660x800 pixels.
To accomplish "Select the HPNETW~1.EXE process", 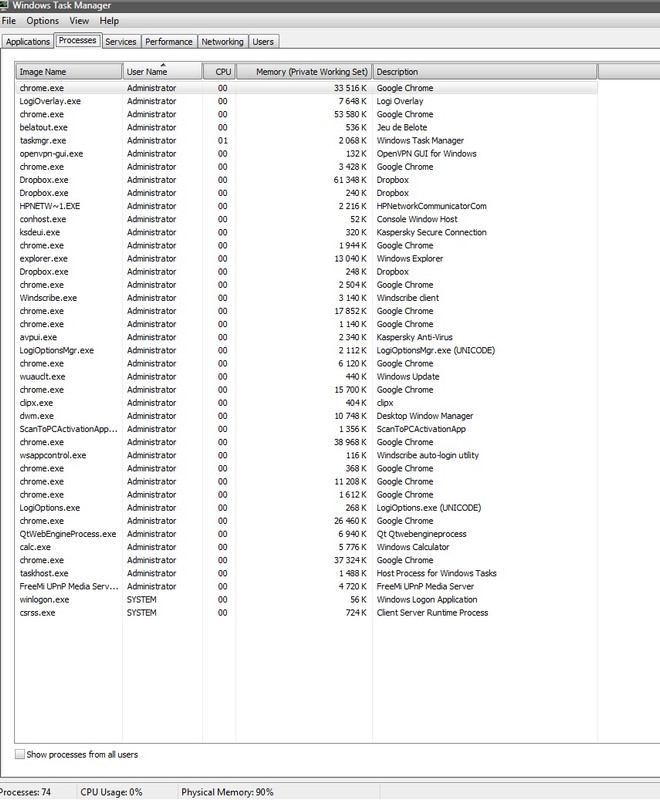I will coord(306,206).
